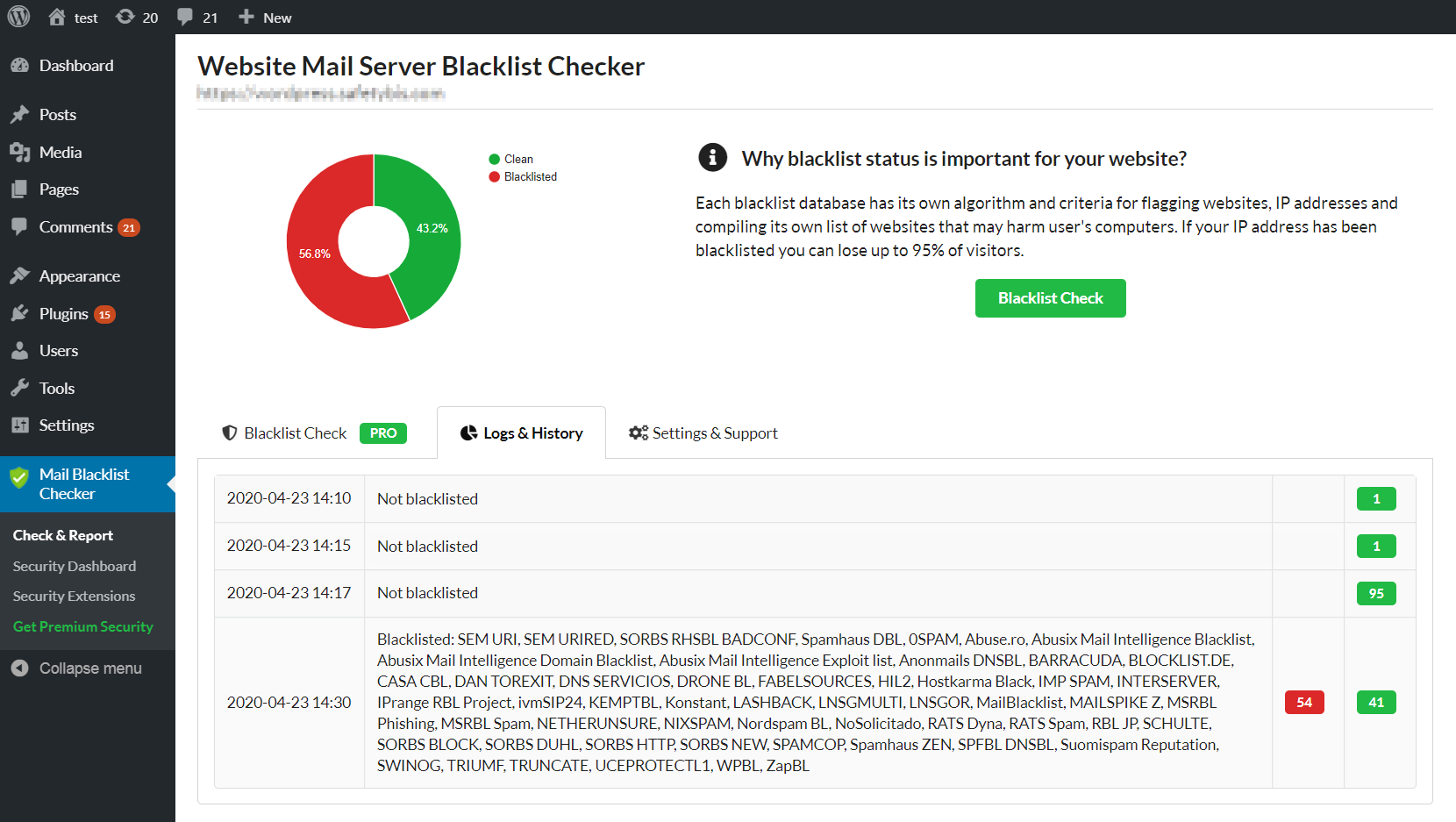
Task: Toggle Blacklisted legend item in chart
Action: pyautogui.click(x=523, y=176)
